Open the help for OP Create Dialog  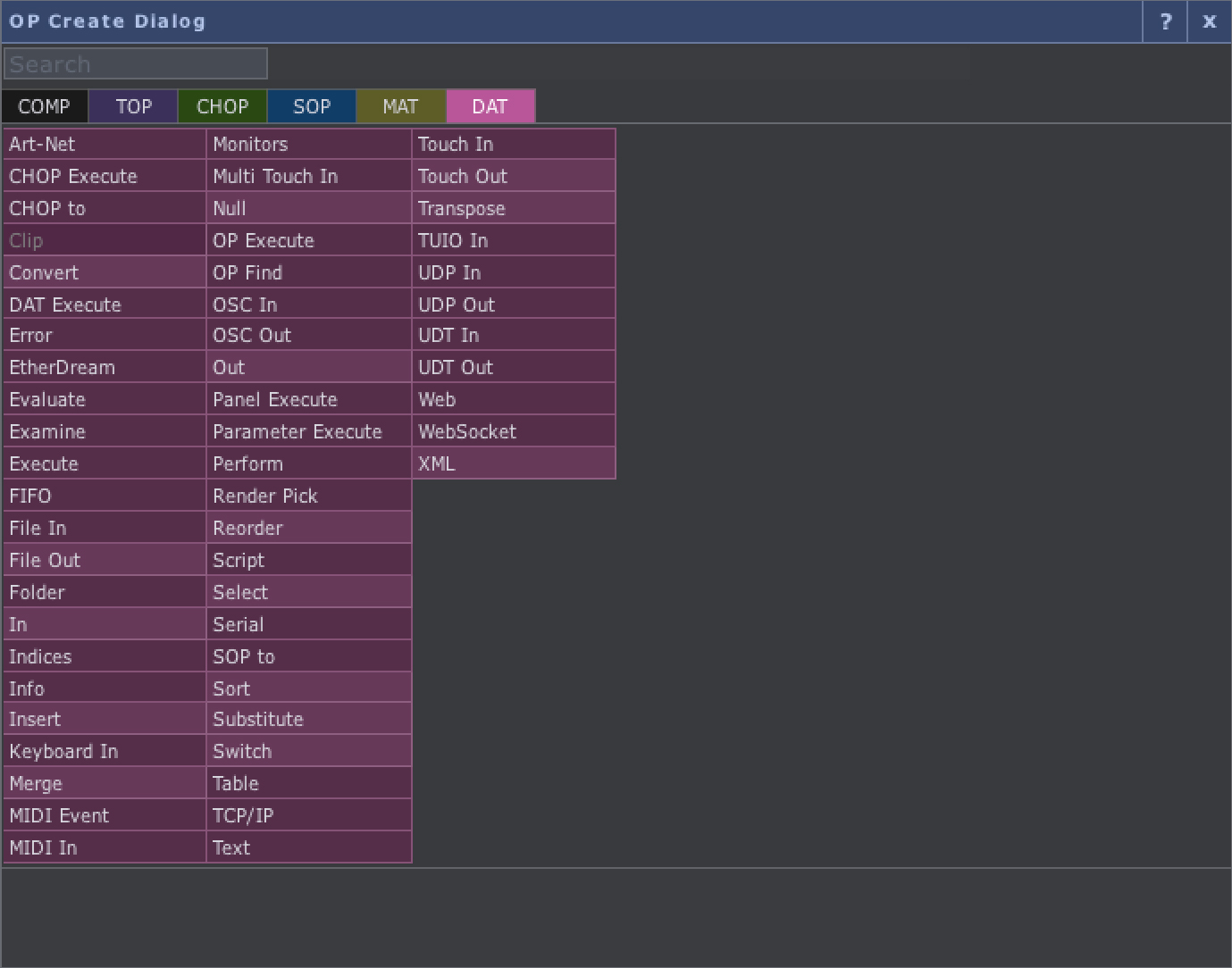[1164, 21]
